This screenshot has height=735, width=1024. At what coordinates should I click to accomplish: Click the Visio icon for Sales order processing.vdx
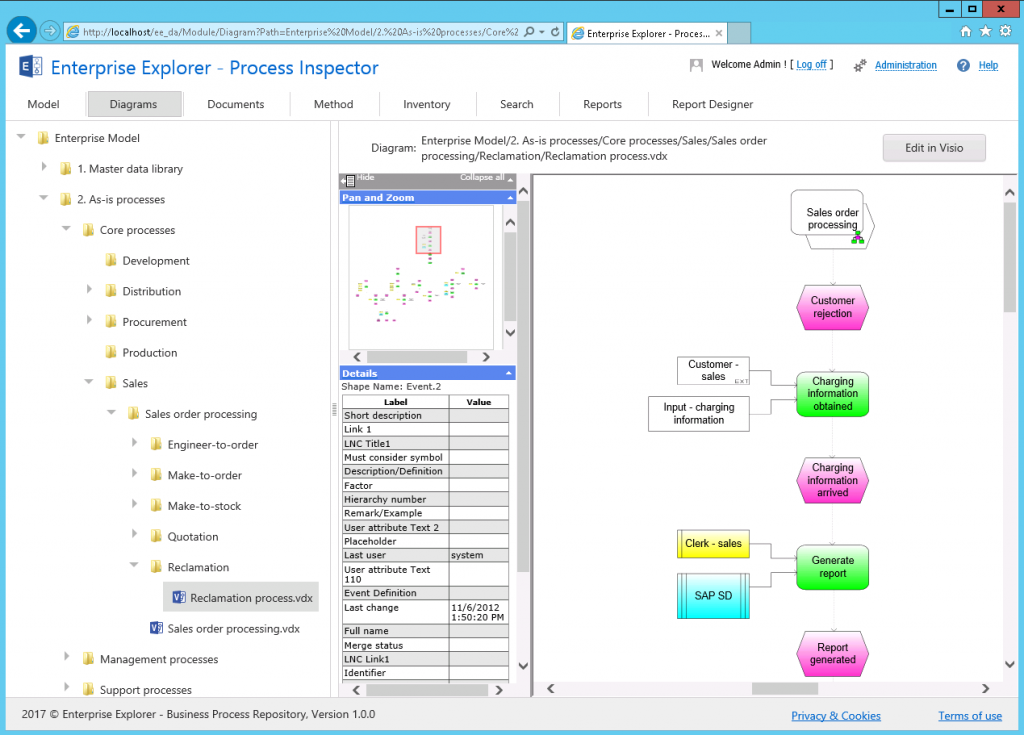(156, 628)
